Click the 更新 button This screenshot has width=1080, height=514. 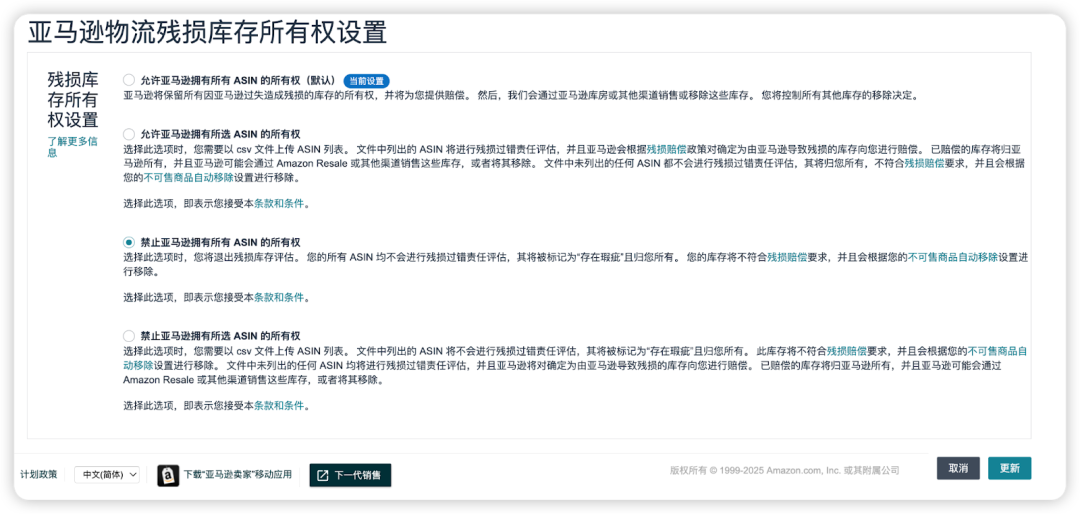coord(1010,469)
